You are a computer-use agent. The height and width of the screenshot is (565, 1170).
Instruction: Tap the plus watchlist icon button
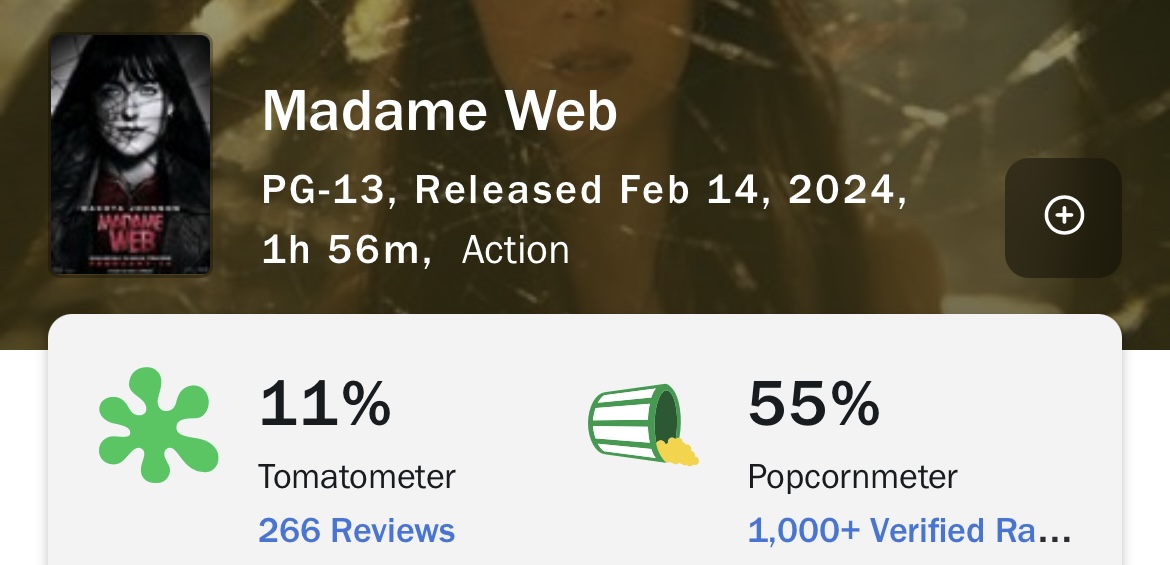(1063, 216)
